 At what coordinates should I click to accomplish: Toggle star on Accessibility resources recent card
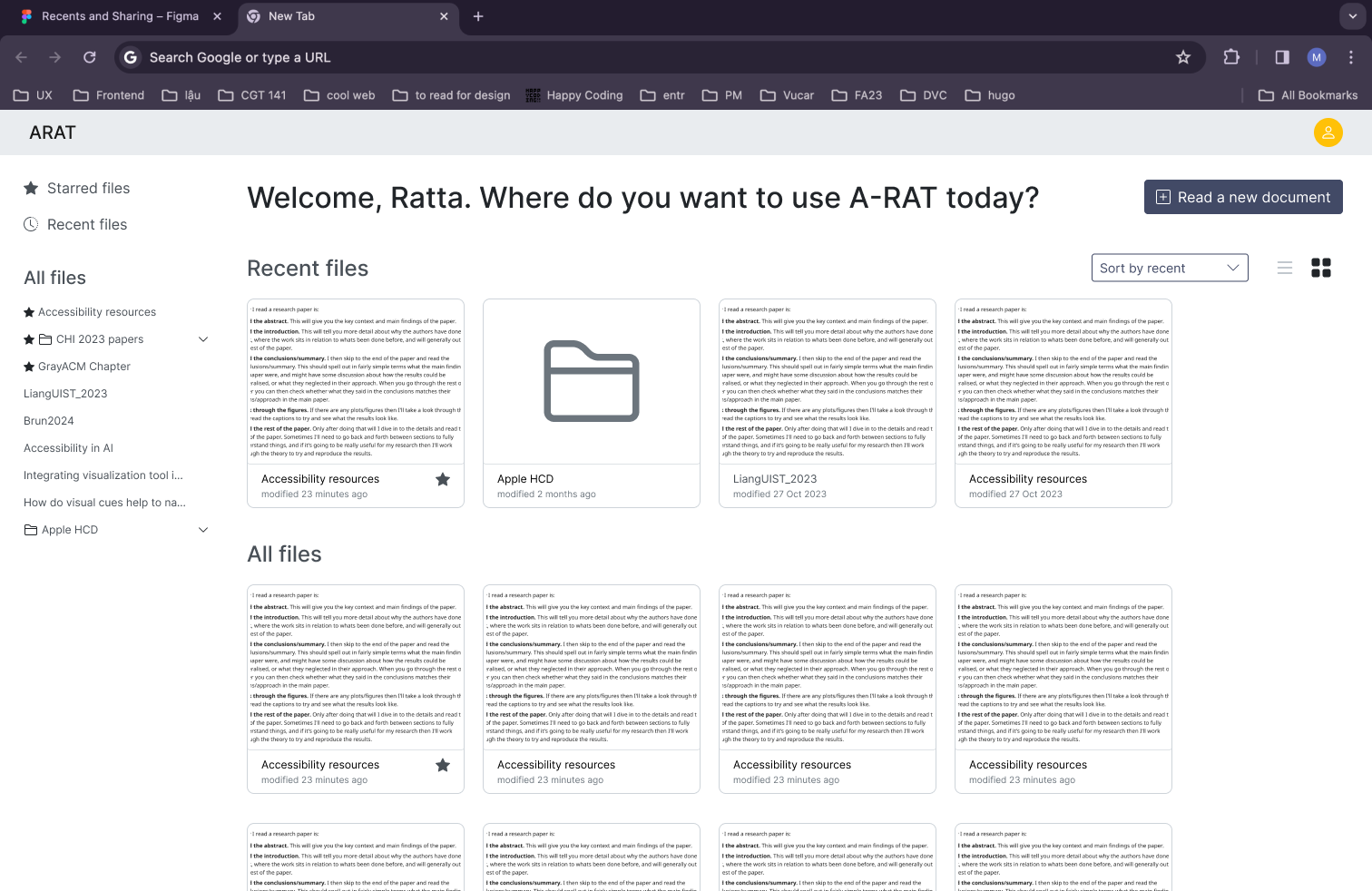pos(443,479)
